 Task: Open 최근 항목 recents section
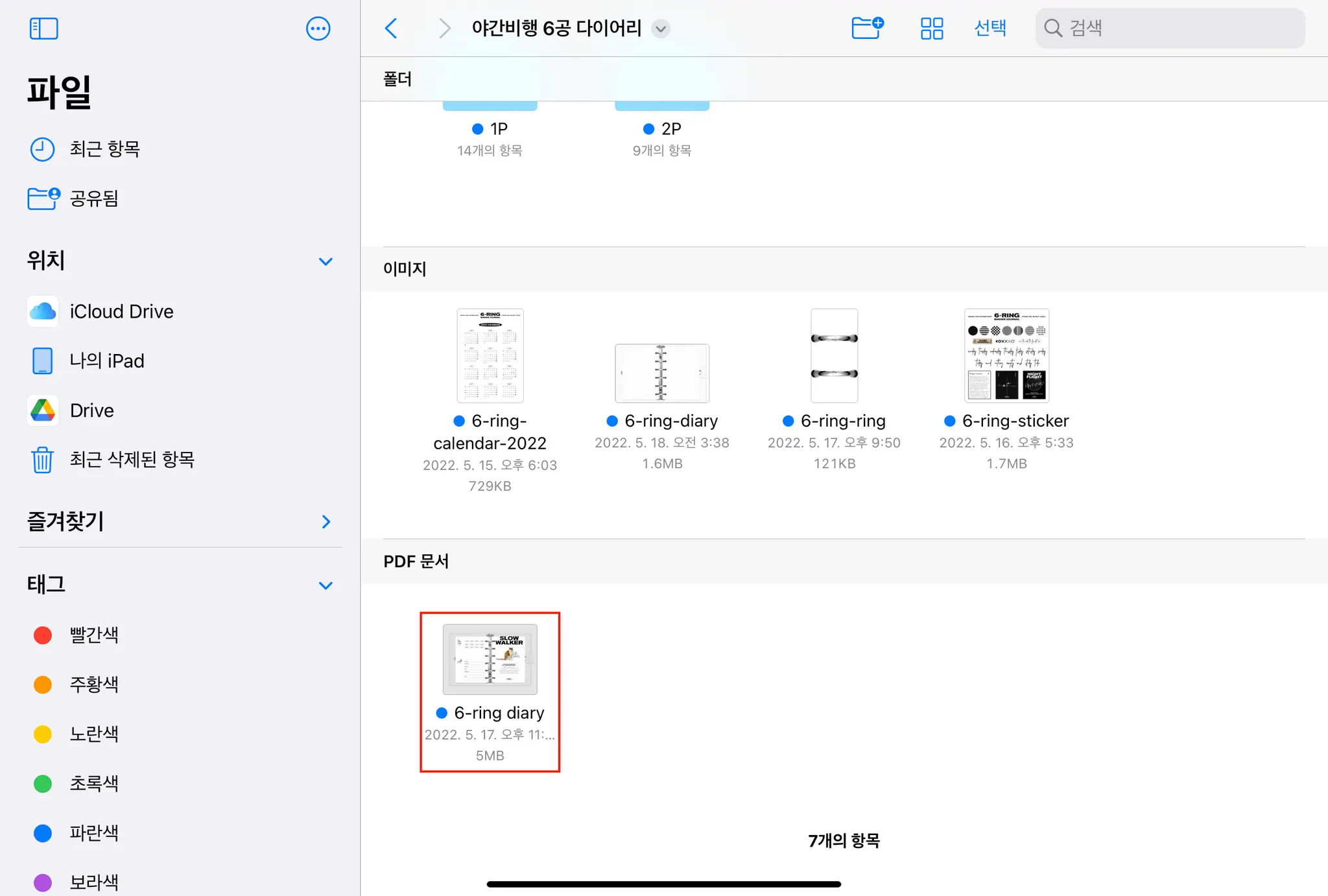pyautogui.click(x=104, y=149)
